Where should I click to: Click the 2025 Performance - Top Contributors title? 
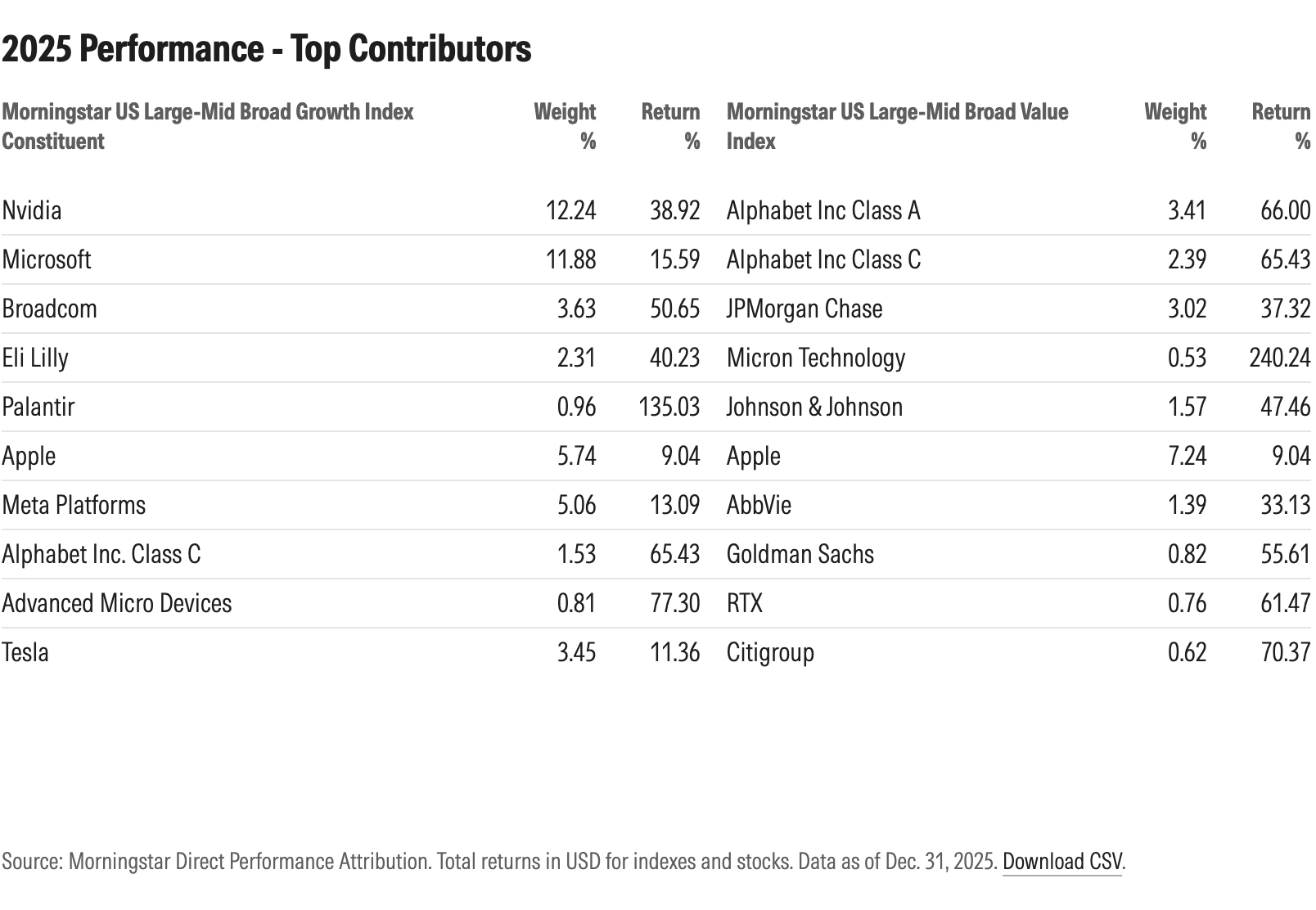267,49
